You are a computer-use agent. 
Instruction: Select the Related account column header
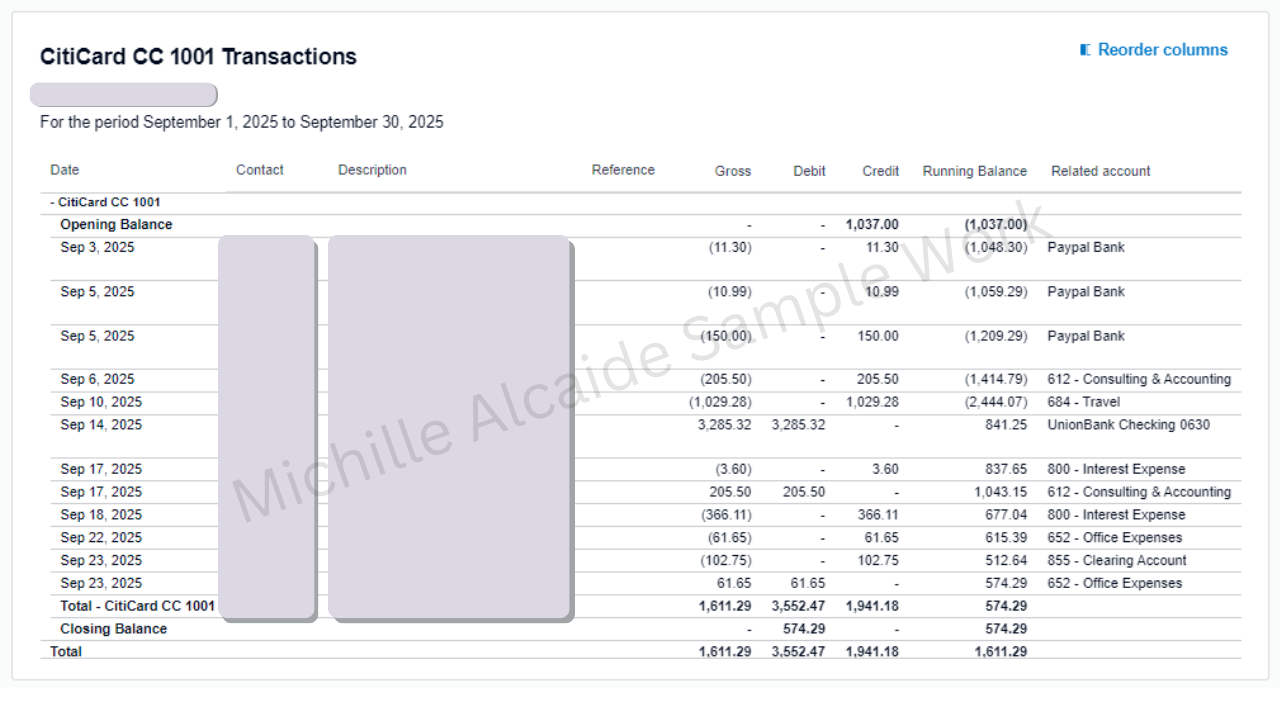point(1101,171)
